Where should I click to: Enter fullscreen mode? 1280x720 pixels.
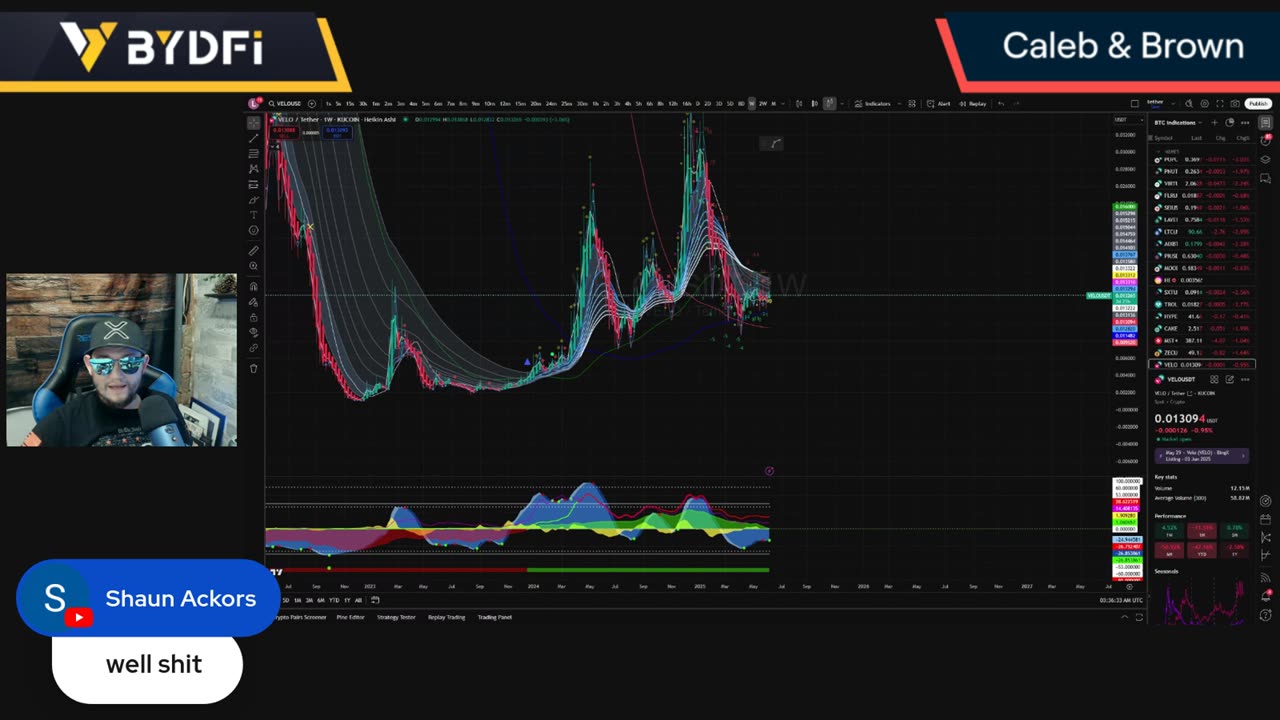click(1220, 103)
